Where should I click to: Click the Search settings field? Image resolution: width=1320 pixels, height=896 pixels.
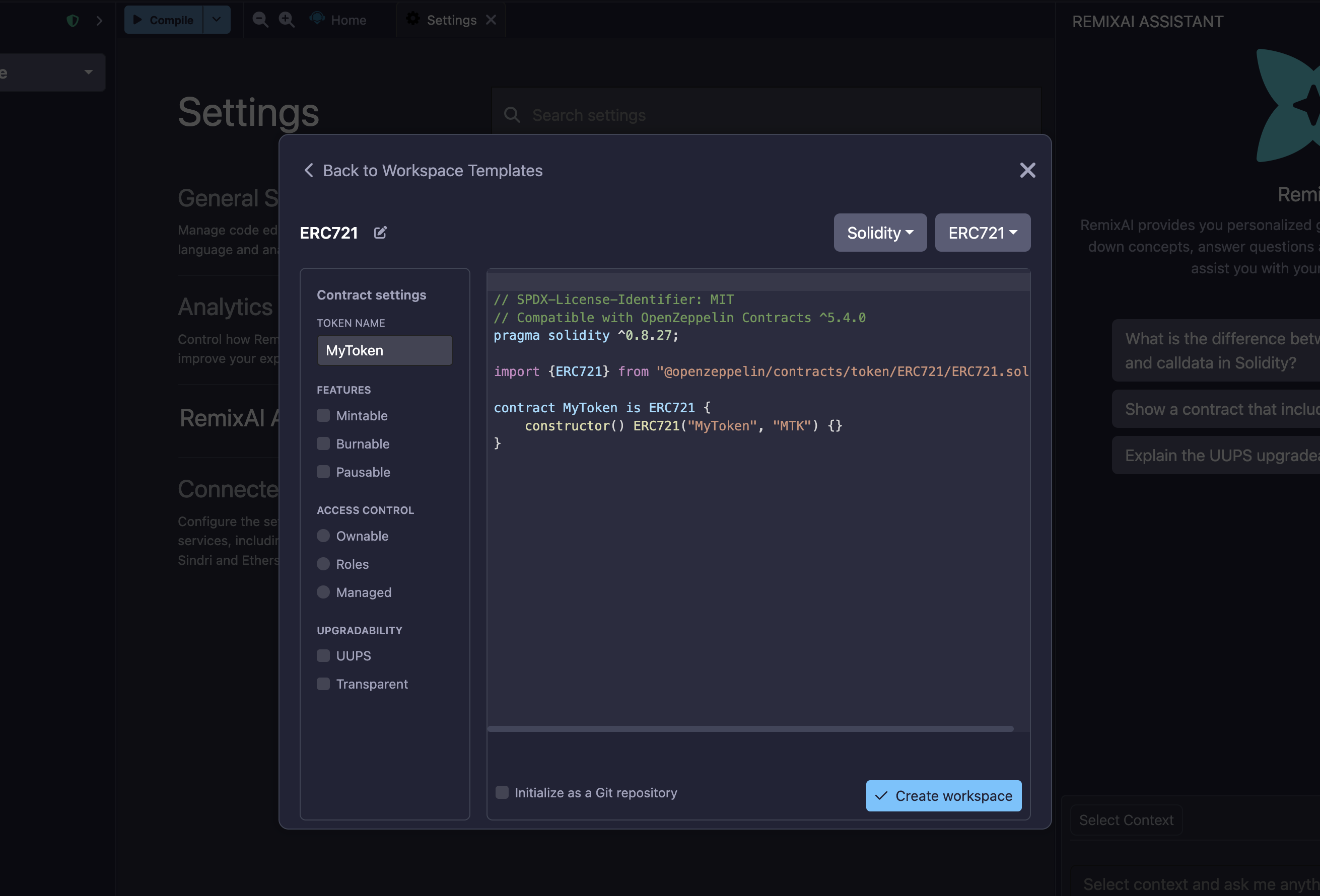(x=766, y=115)
